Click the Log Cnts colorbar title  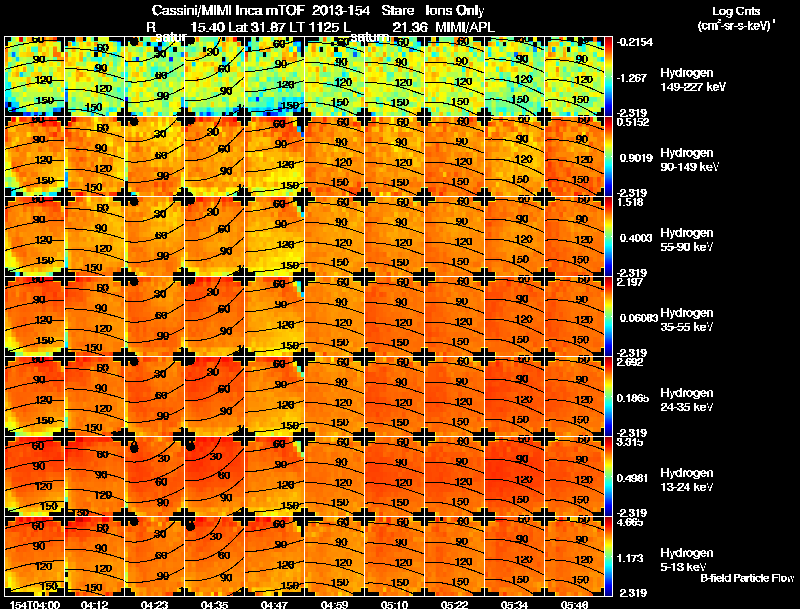click(x=736, y=18)
